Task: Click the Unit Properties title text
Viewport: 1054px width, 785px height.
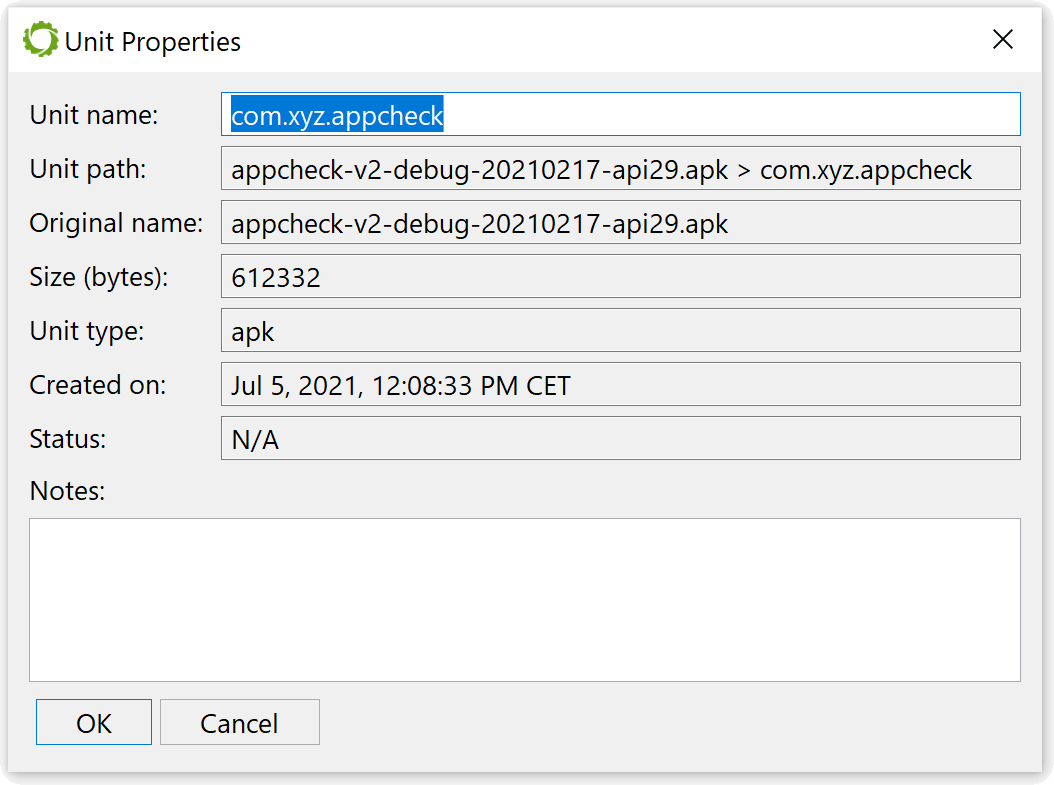Action: pos(153,42)
